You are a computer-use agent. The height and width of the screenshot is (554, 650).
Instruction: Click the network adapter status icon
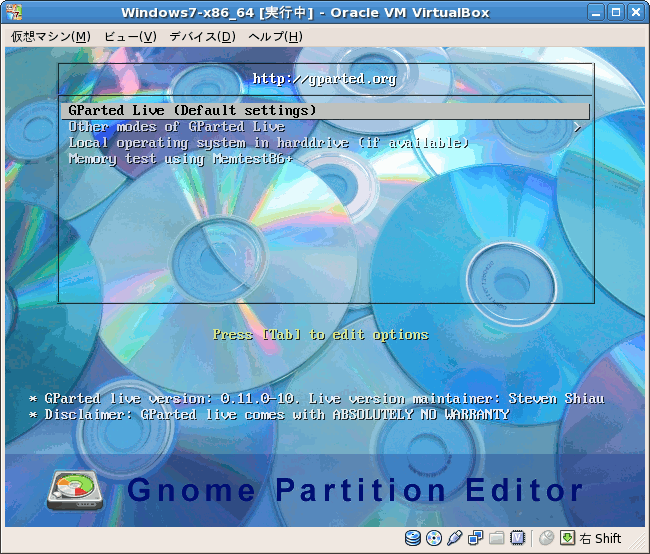click(x=476, y=538)
